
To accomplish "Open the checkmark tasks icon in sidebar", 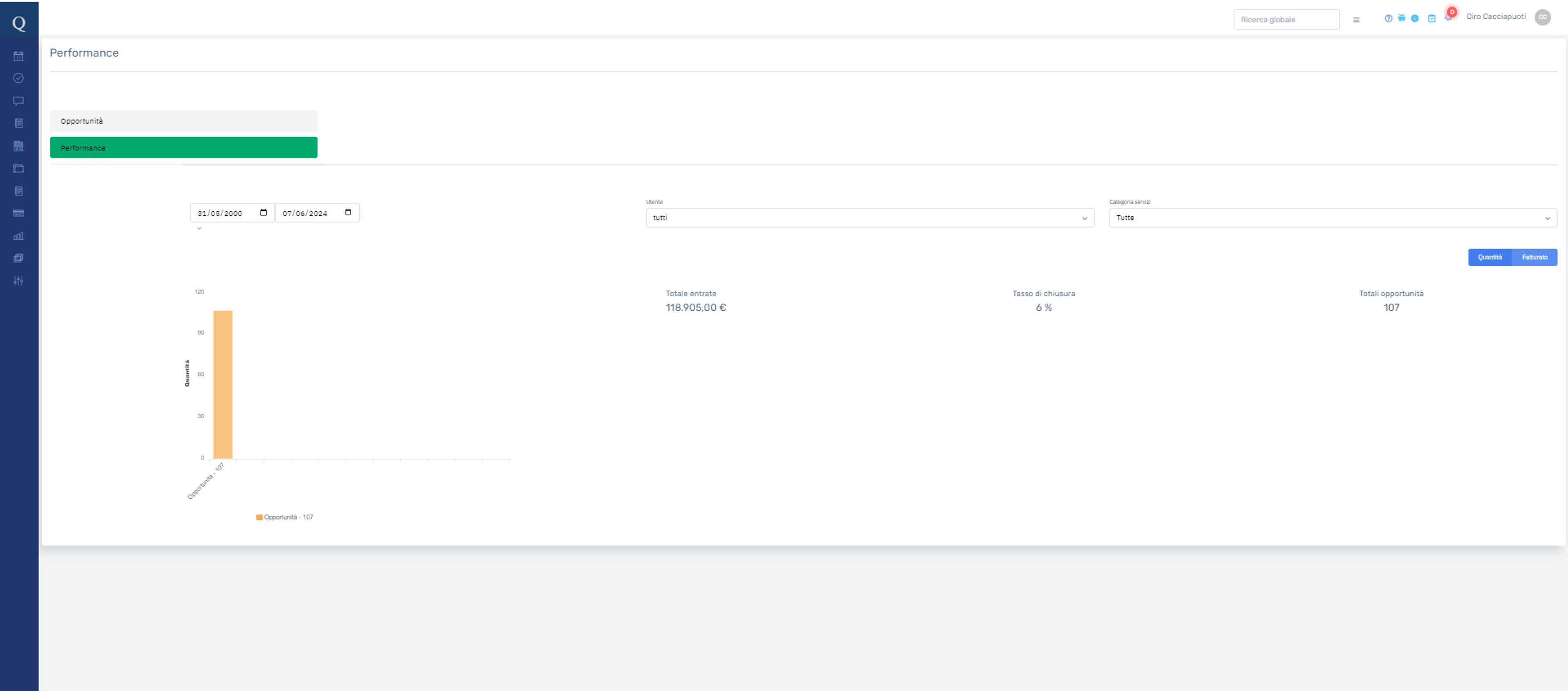I will pos(18,78).
